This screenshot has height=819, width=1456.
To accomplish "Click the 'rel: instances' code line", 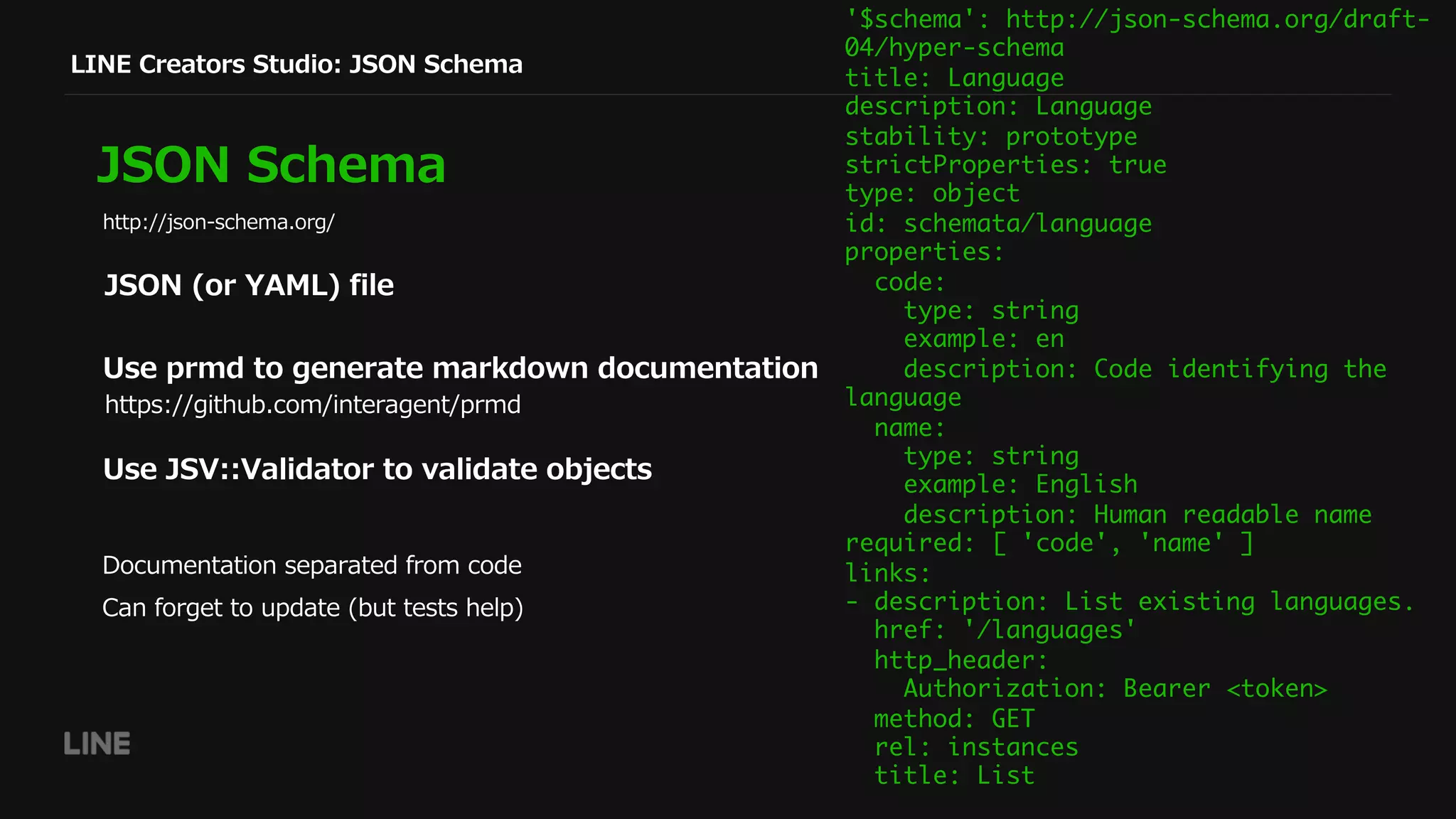I will click(976, 747).
